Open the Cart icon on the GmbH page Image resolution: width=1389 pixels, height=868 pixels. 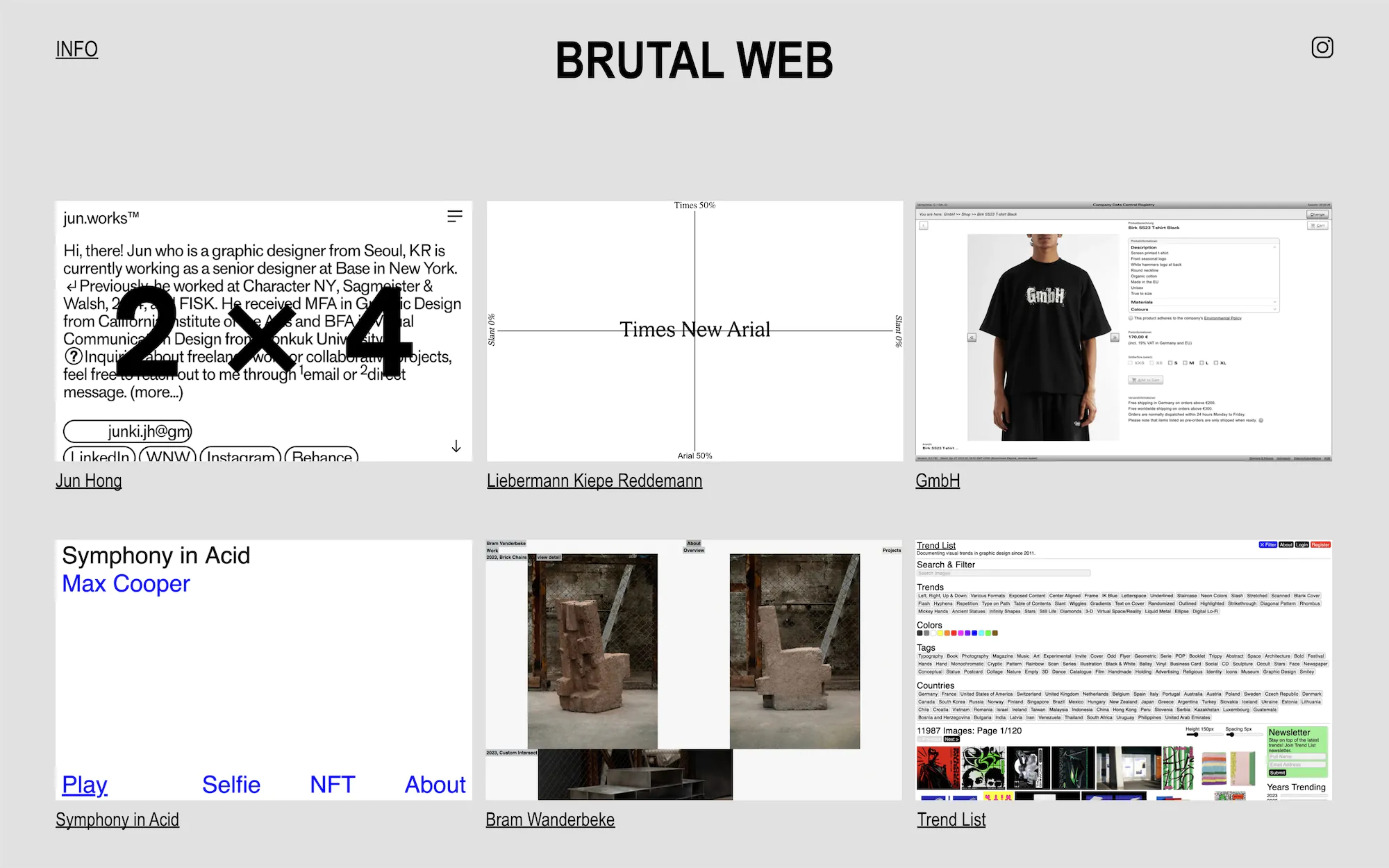[x=1317, y=225]
